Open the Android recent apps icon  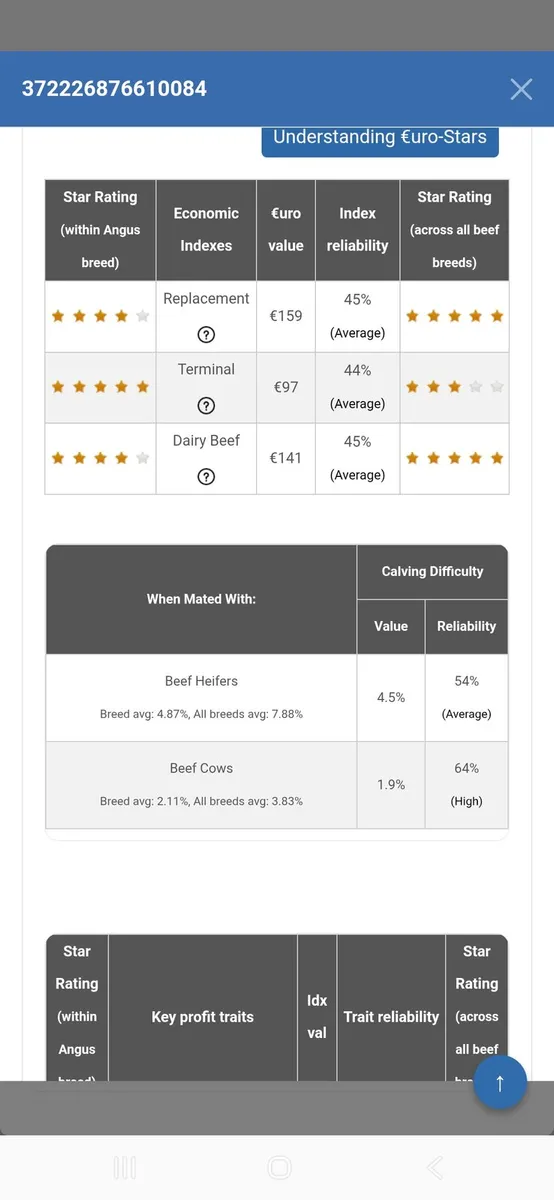coord(125,1167)
